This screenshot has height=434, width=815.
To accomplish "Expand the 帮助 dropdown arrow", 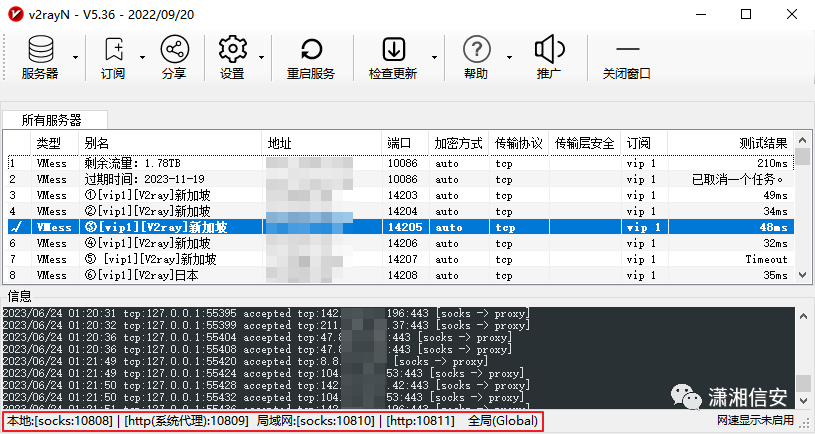I will [509, 57].
